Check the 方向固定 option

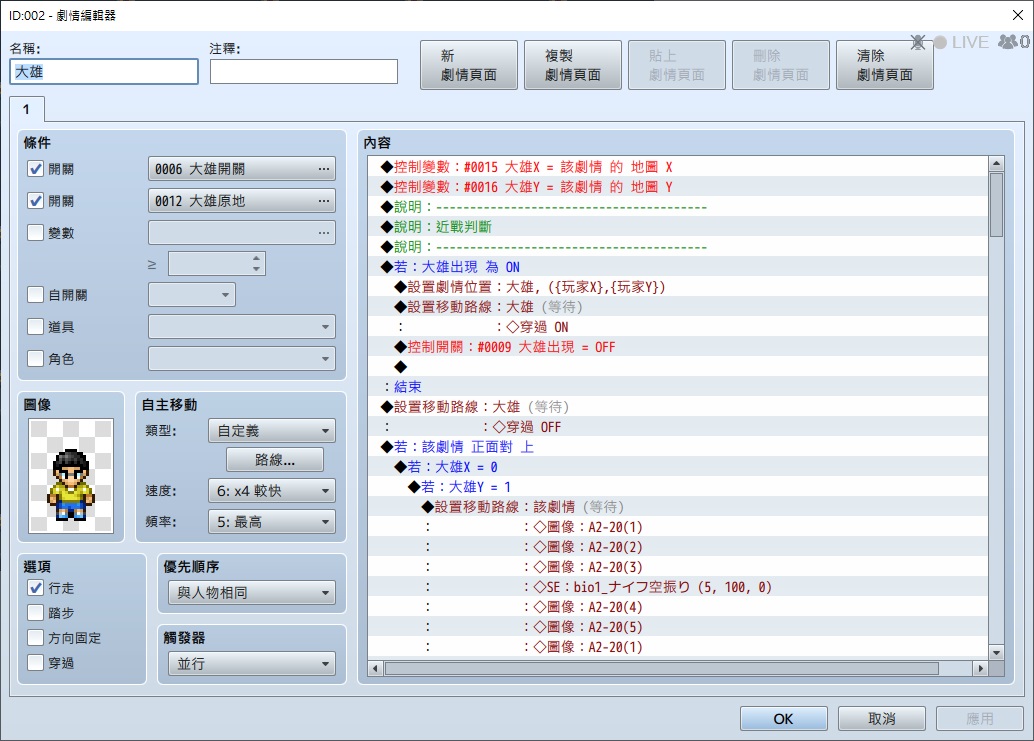36,637
